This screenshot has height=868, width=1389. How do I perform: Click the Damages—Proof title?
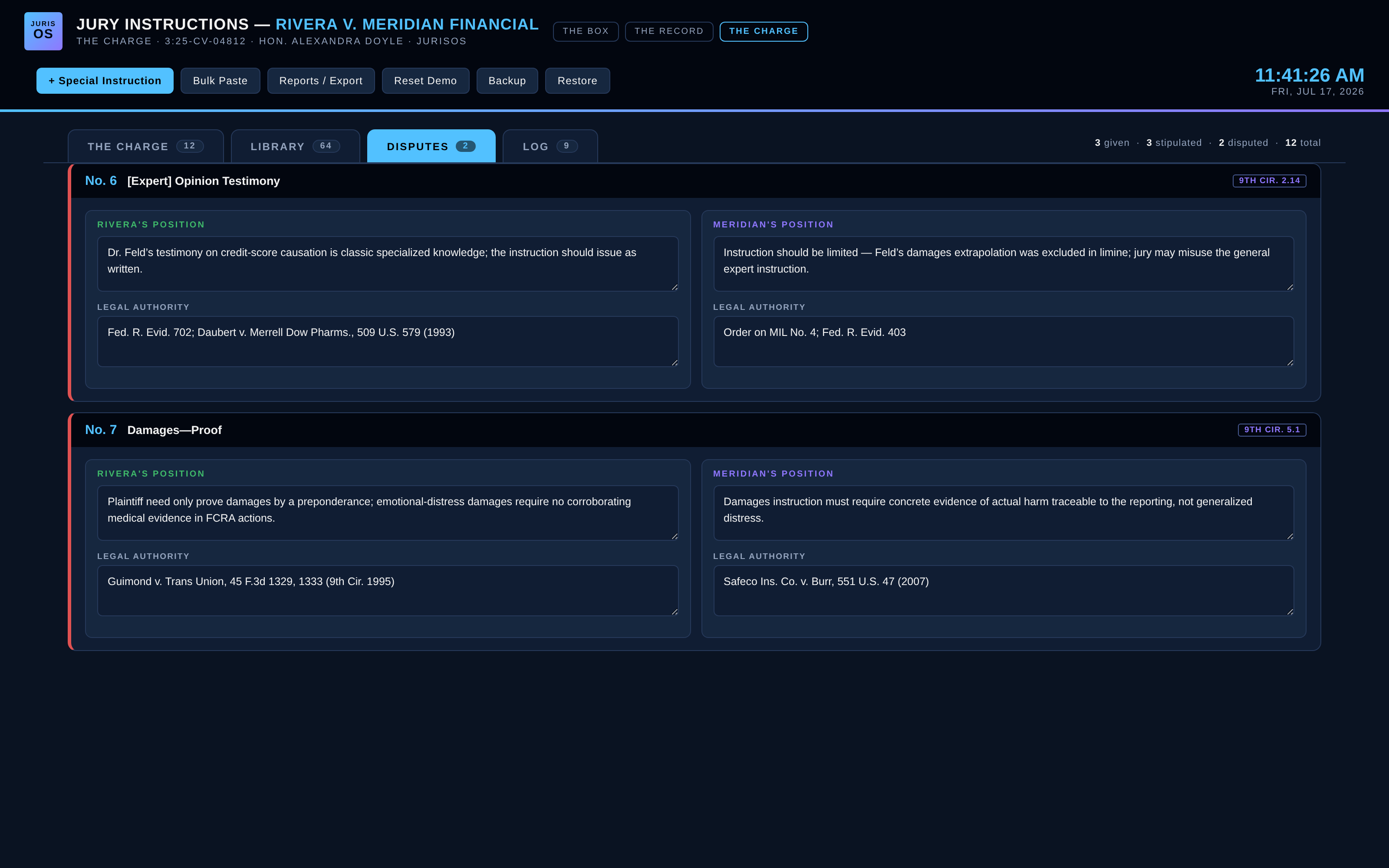click(174, 431)
